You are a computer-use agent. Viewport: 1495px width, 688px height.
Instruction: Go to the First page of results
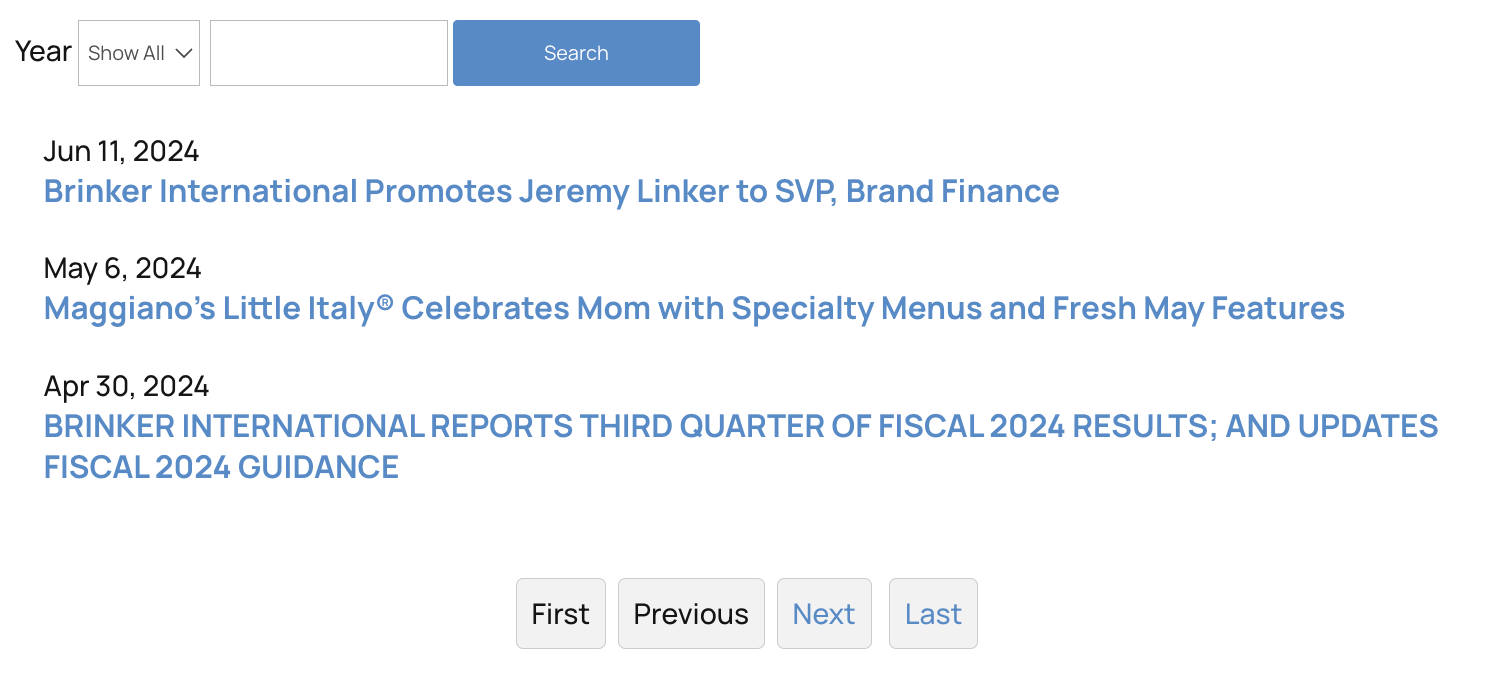(x=560, y=613)
